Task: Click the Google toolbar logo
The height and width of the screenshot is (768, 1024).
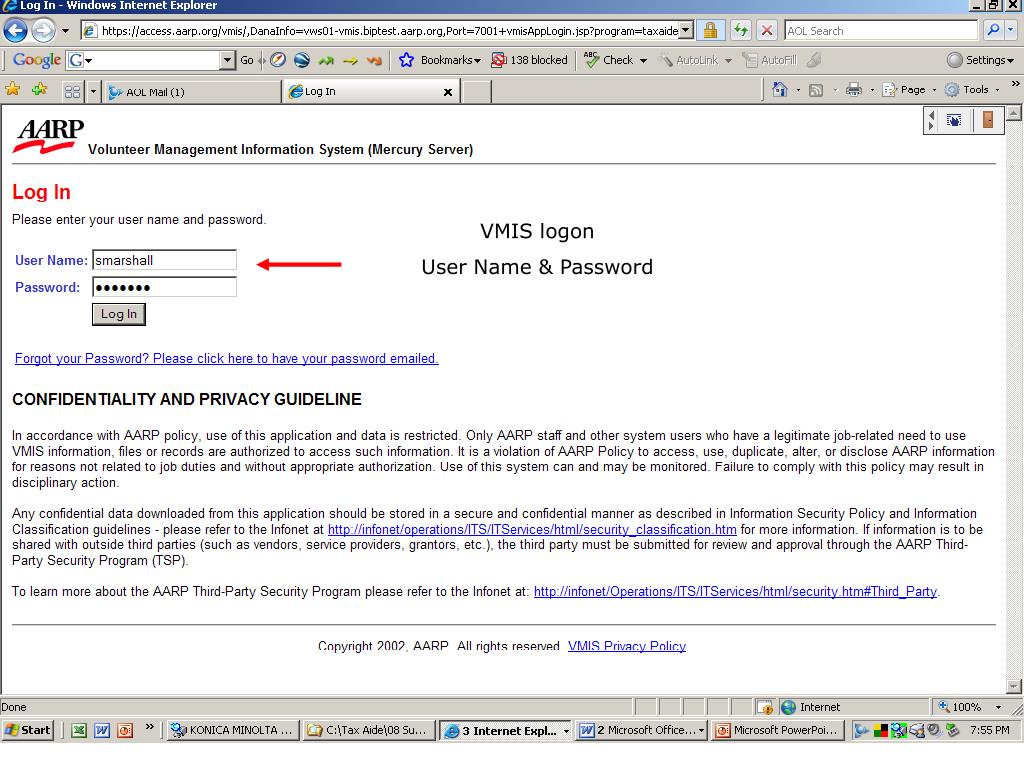Action: click(x=37, y=60)
